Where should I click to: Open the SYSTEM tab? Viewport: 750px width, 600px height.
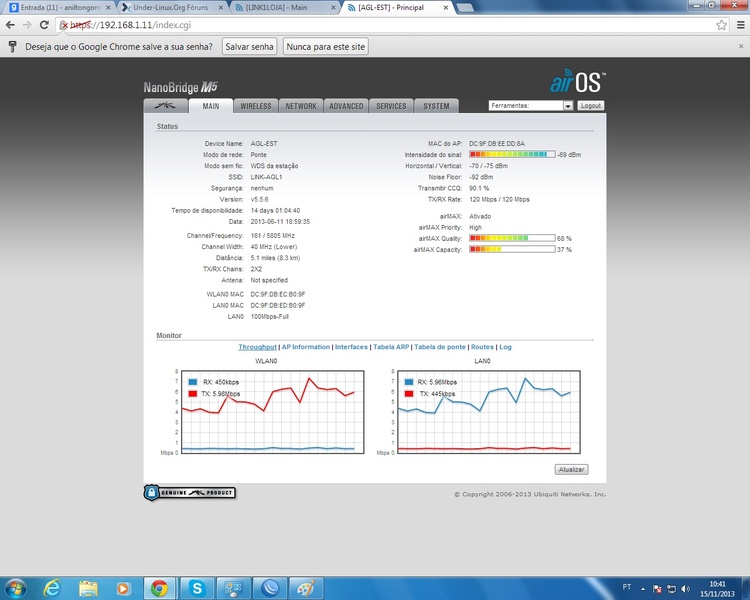436,106
